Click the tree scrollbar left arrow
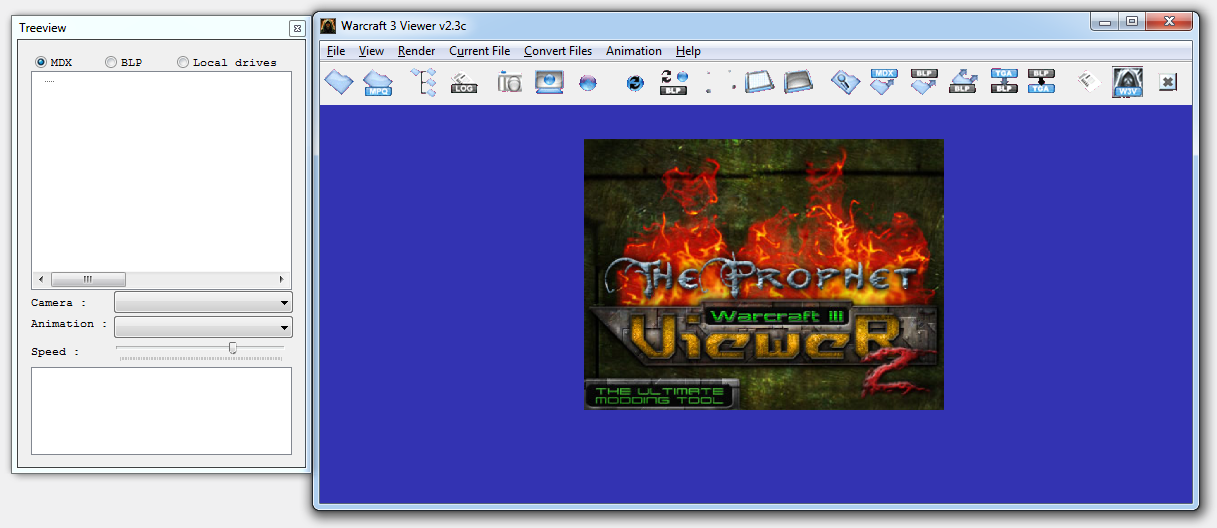Viewport: 1217px width, 528px height. [x=40, y=280]
